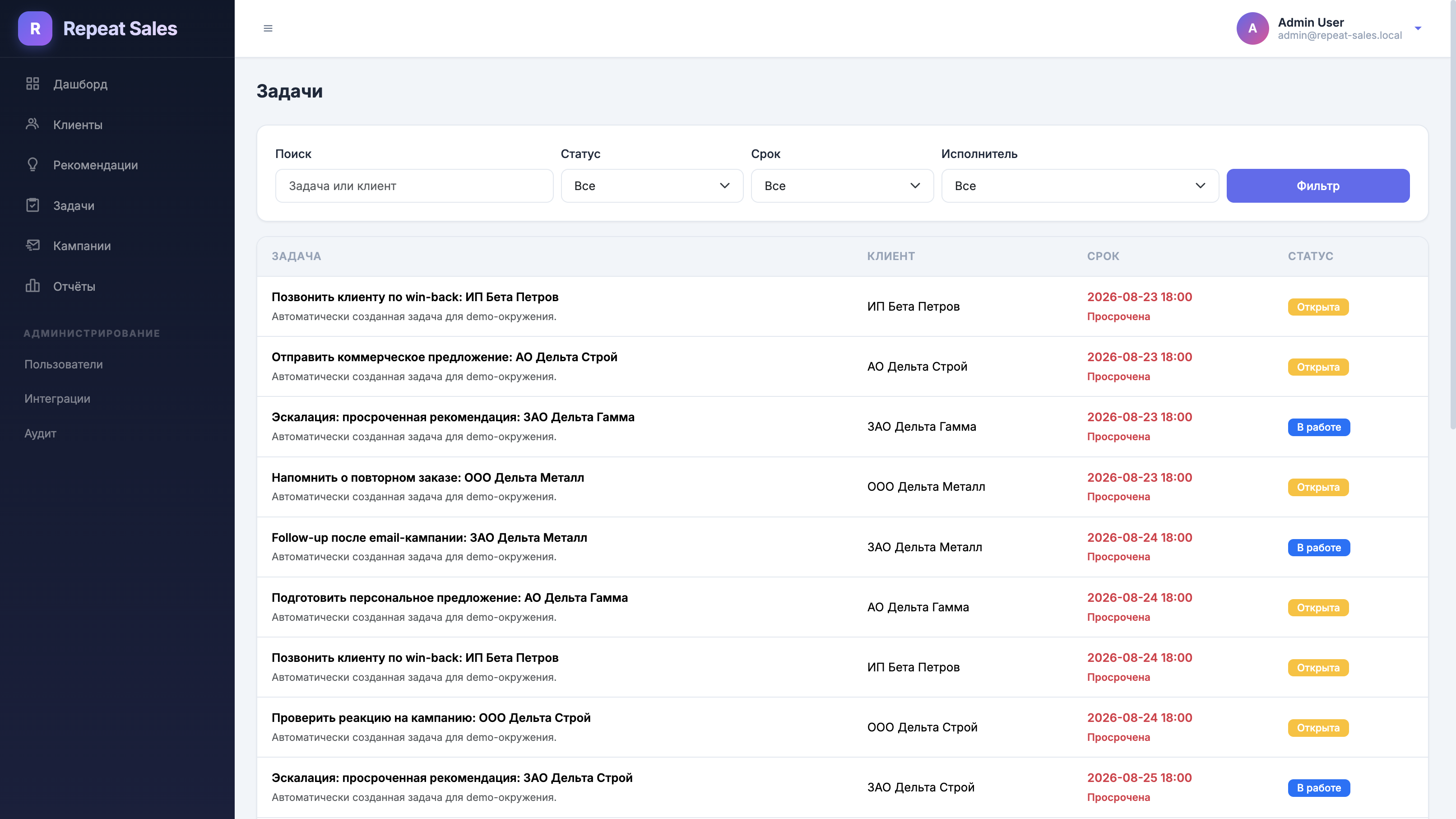Open Пользователи admin page
The height and width of the screenshot is (819, 1456).
(x=63, y=364)
